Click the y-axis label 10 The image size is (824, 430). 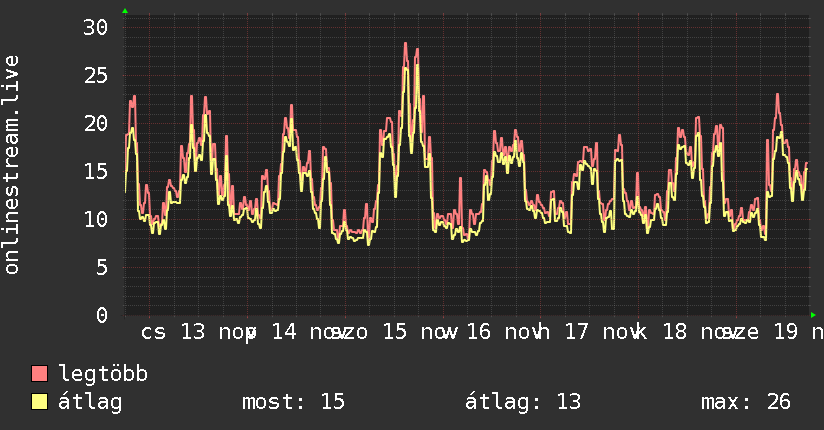[x=95, y=219]
